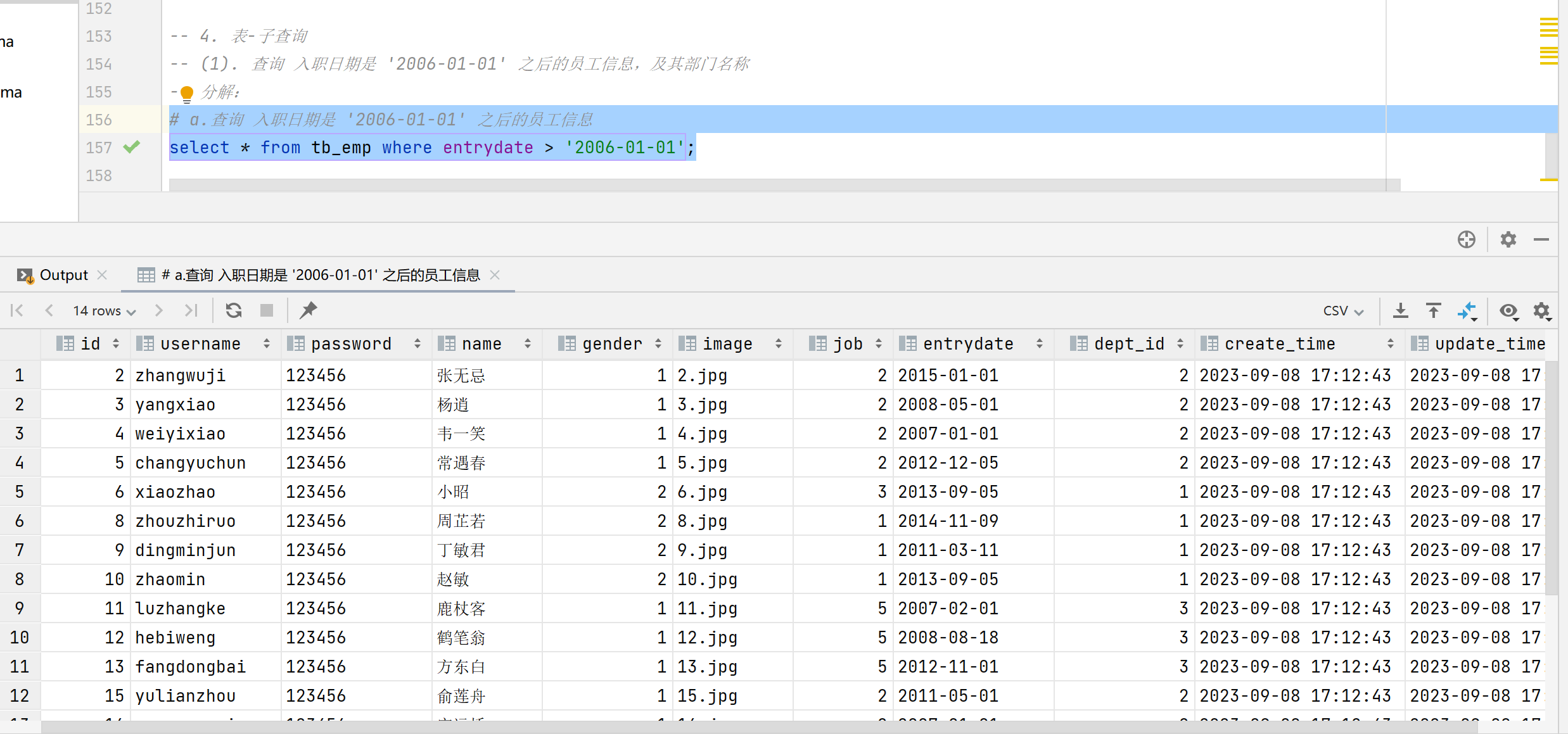1568x734 pixels.
Task: Select name cell 赵敏
Action: [487, 579]
